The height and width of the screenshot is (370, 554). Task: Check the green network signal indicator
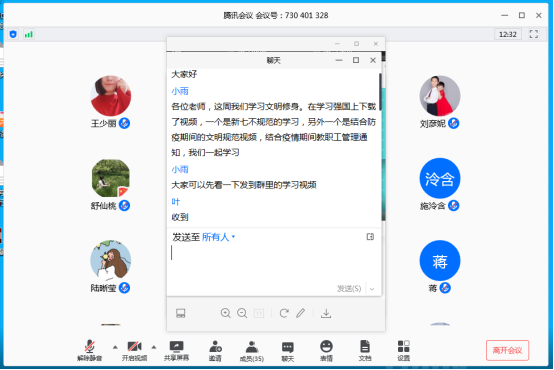(29, 34)
